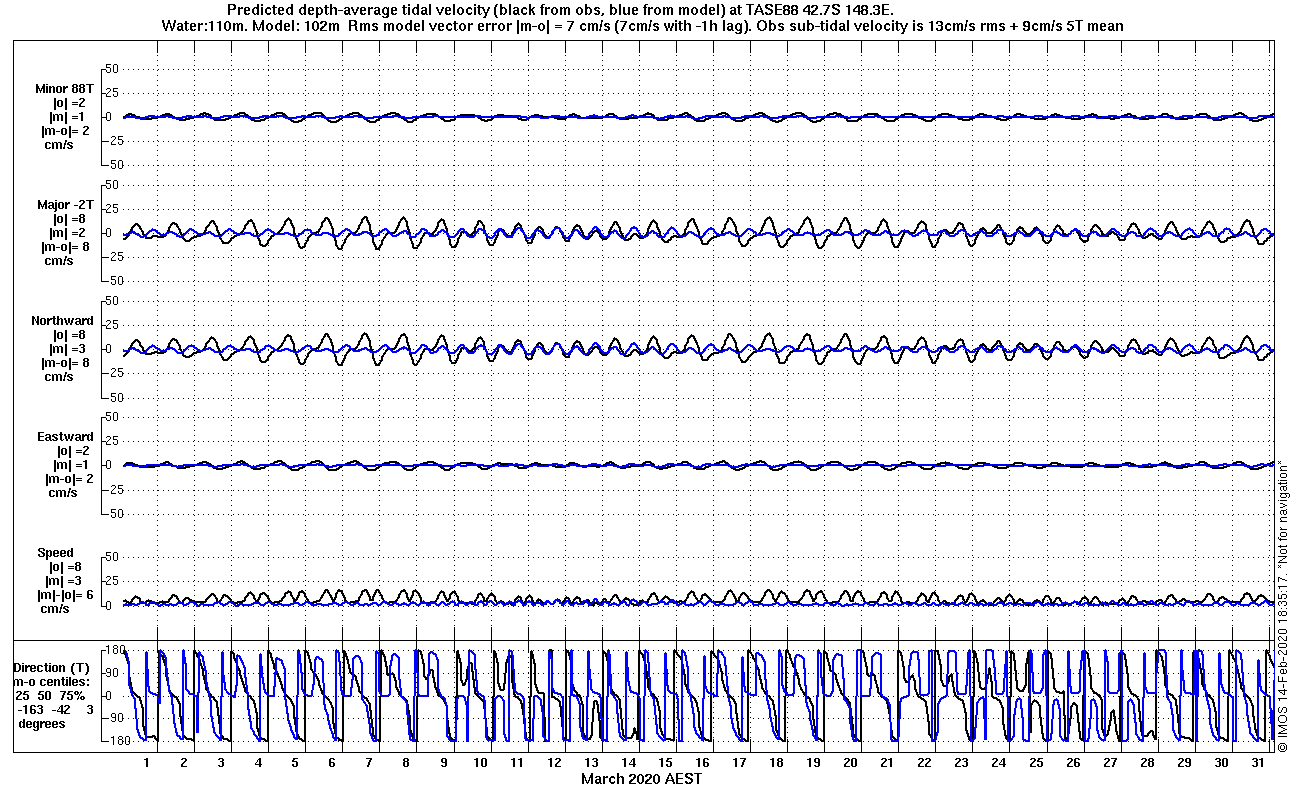Click the 'm-o centiles:' text

point(51,681)
